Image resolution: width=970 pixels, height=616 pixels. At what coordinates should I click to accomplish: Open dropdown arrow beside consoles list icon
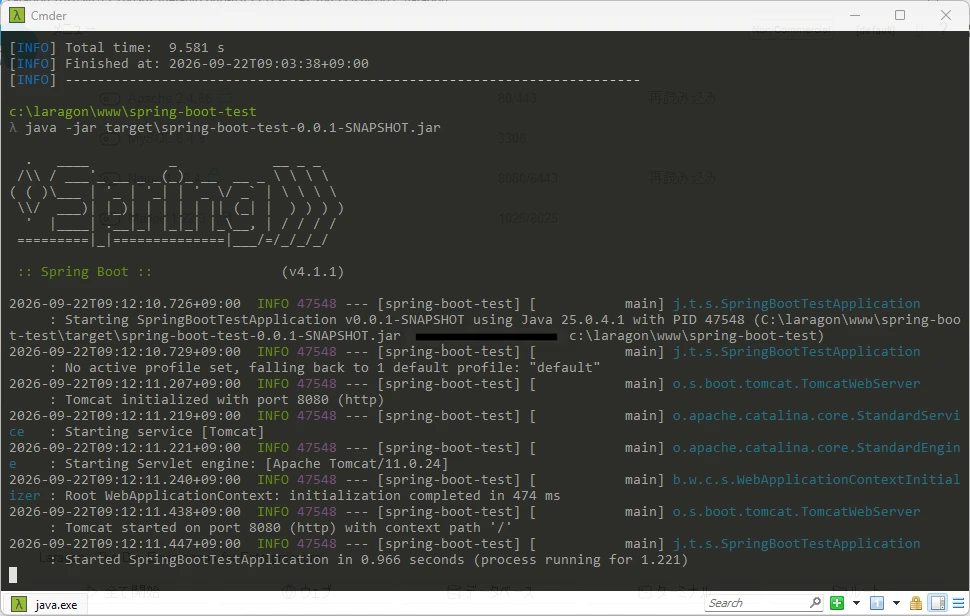(896, 603)
